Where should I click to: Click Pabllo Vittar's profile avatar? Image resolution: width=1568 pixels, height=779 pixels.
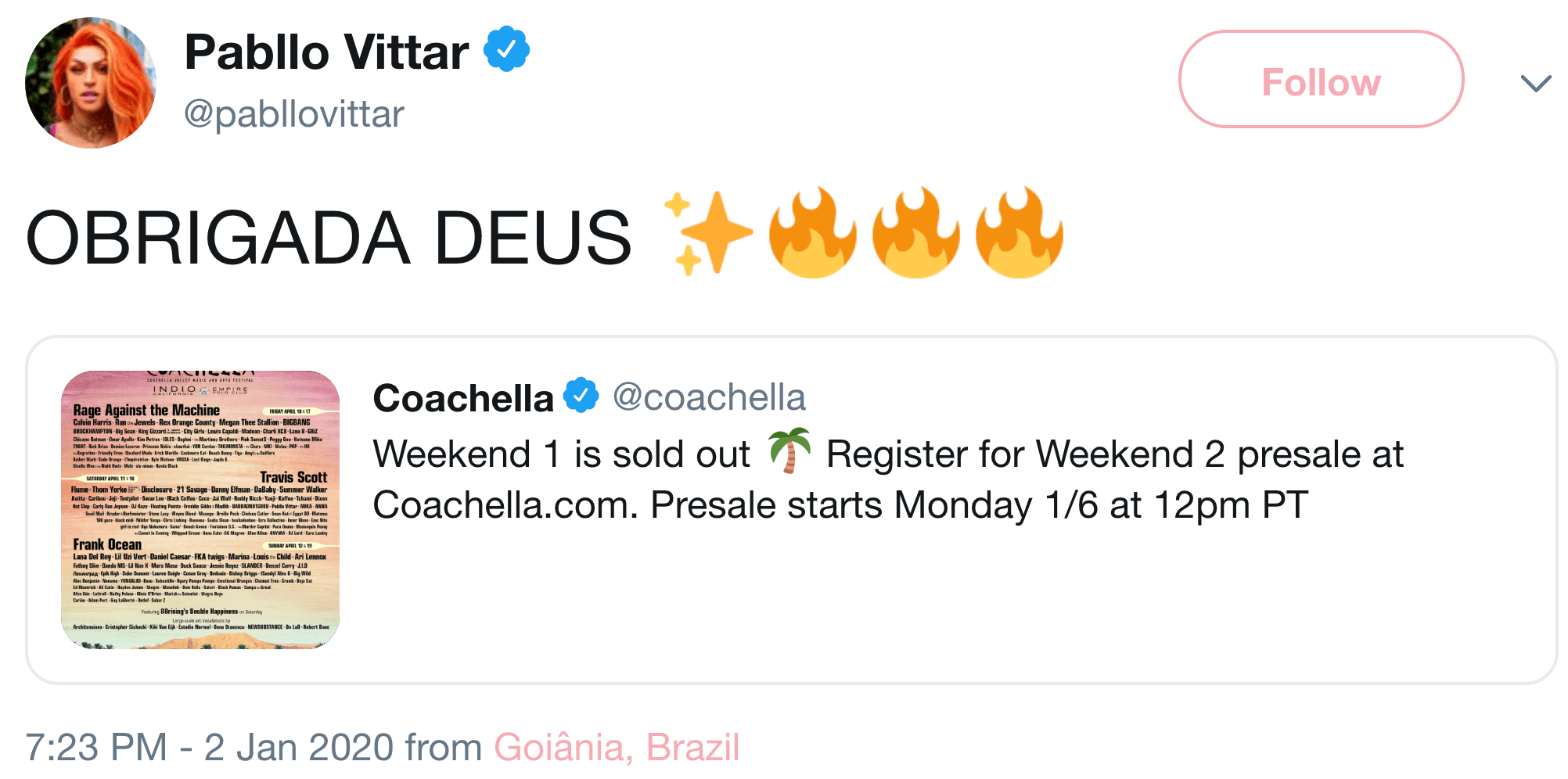90,82
